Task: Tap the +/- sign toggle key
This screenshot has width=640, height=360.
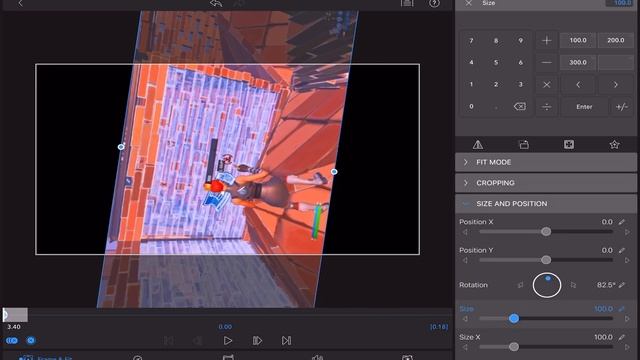Action: tap(622, 107)
